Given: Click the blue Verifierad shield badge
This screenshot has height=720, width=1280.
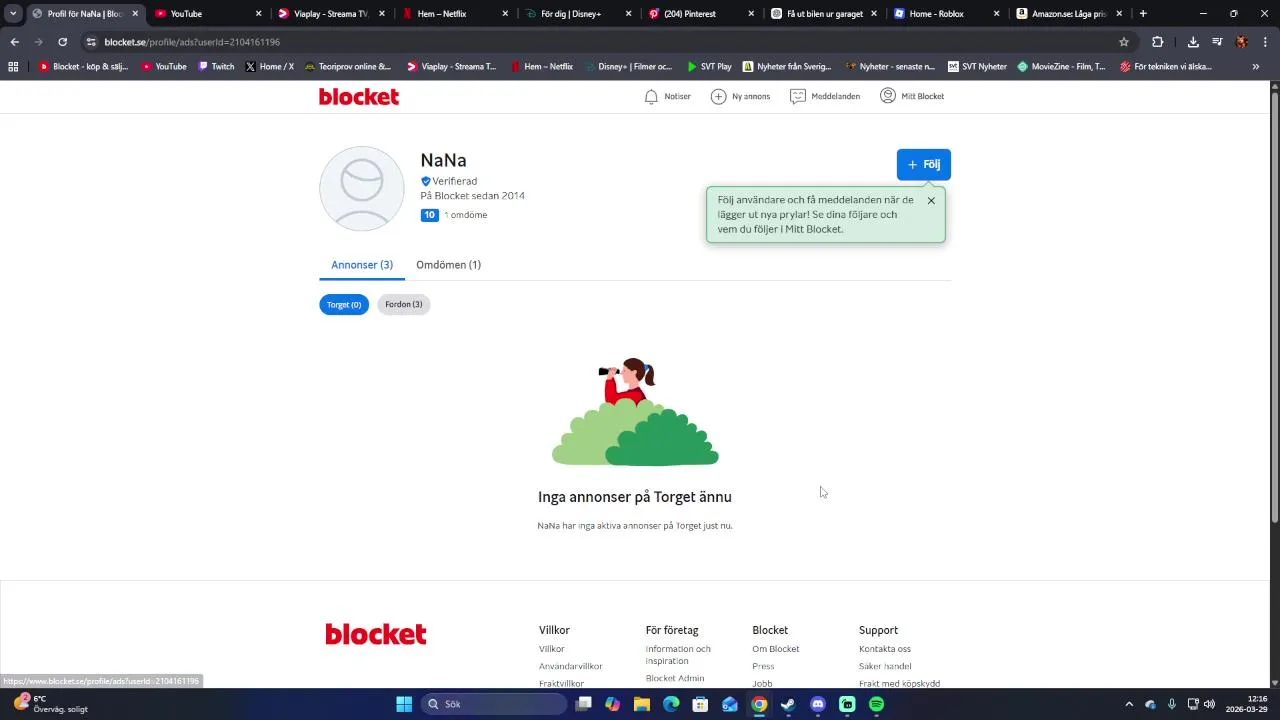Looking at the screenshot, I should 426,181.
